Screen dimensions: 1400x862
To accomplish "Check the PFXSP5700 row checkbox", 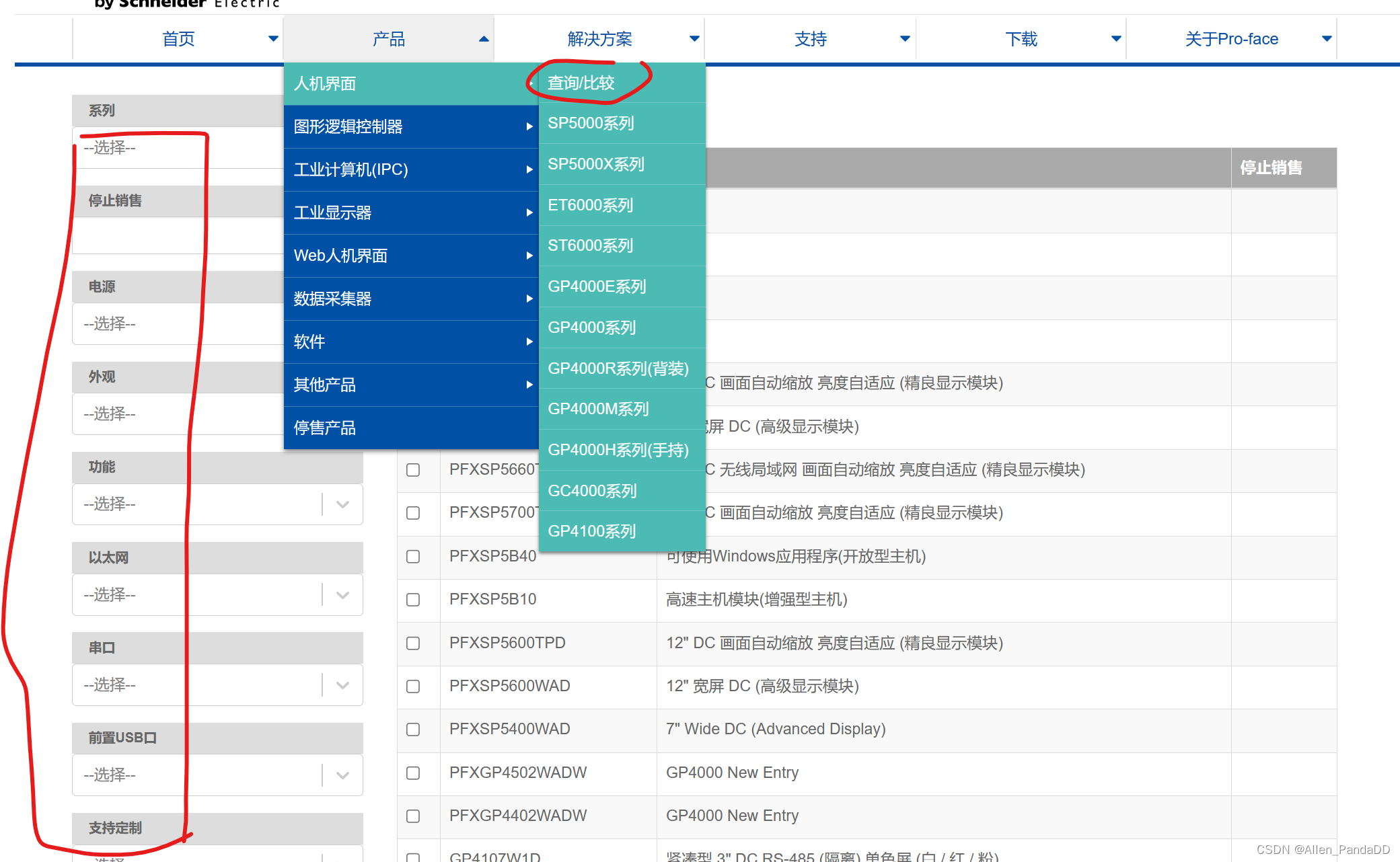I will pyautogui.click(x=413, y=513).
